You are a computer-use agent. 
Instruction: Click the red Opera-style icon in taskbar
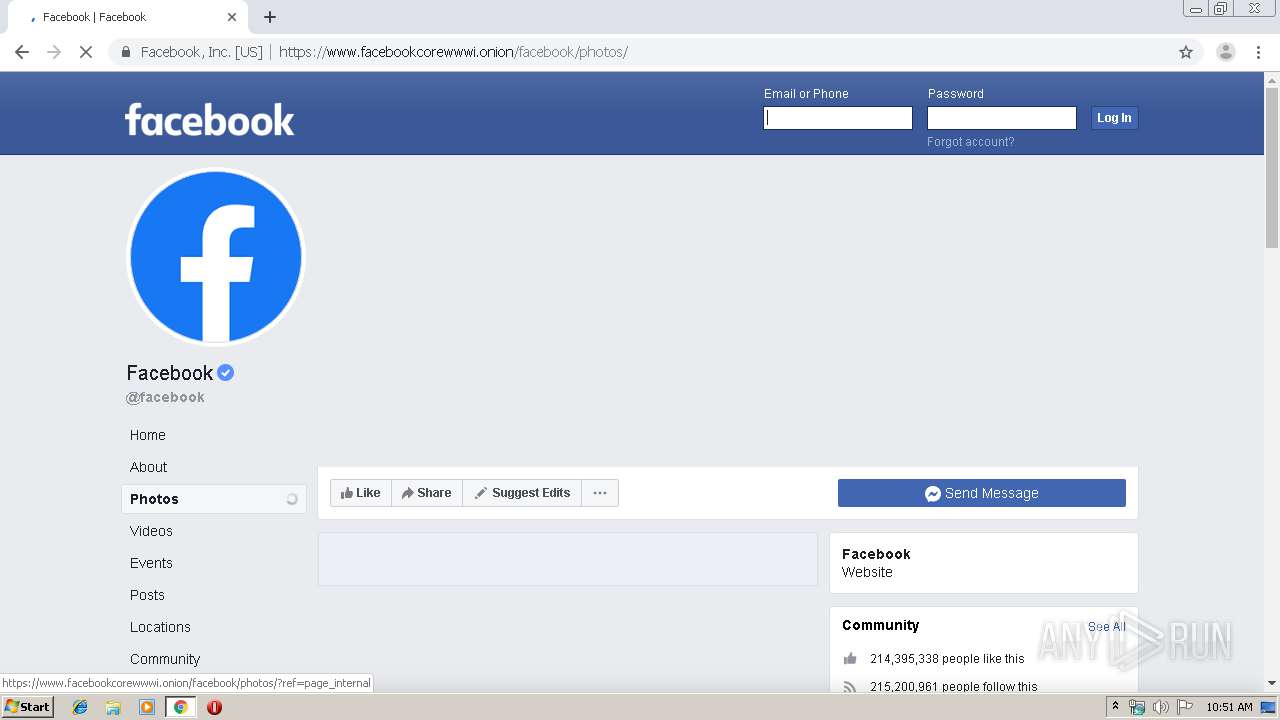coord(214,707)
